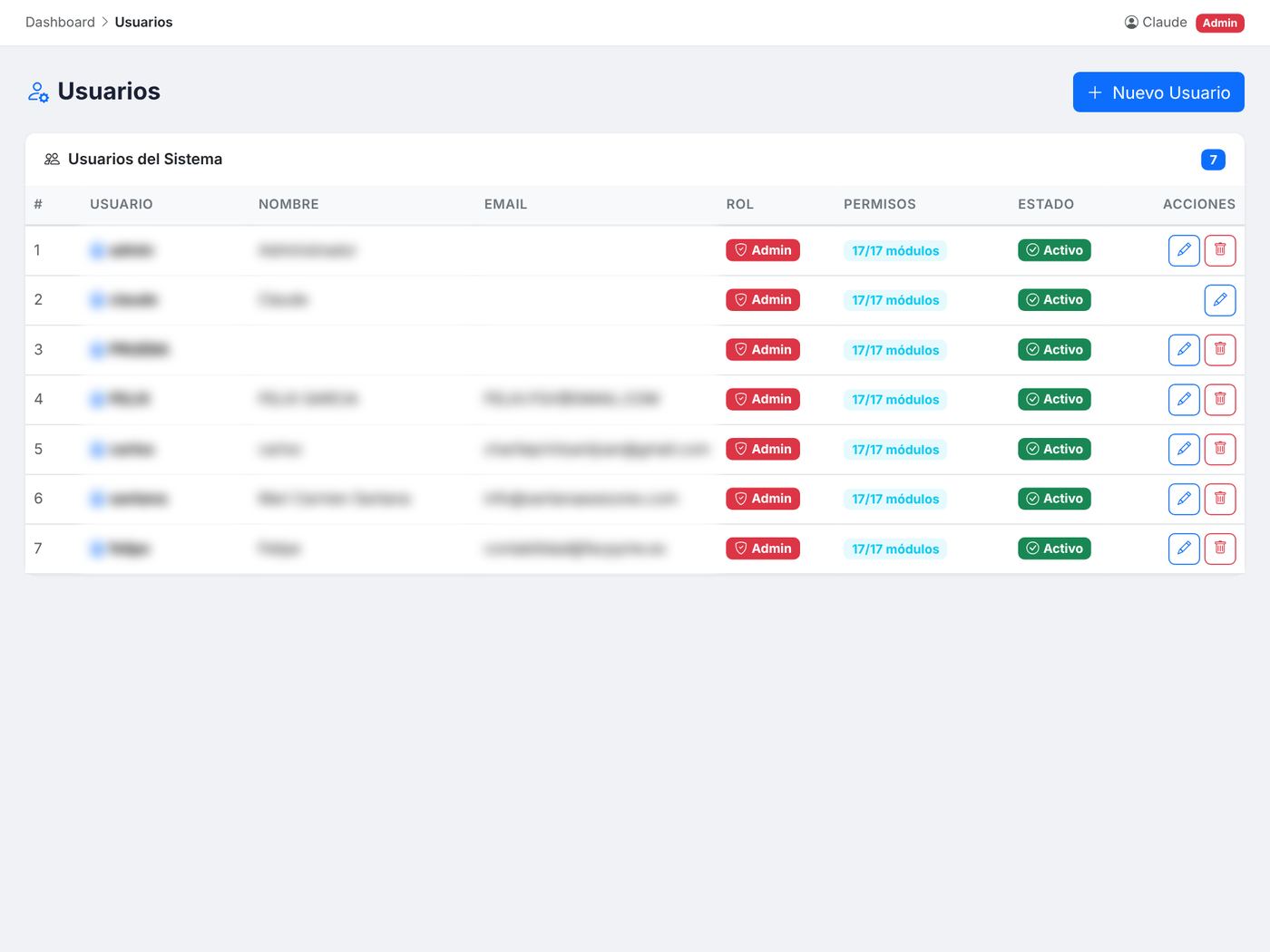Image resolution: width=1270 pixels, height=952 pixels.
Task: Click the trash icon in row 5
Action: click(1220, 449)
